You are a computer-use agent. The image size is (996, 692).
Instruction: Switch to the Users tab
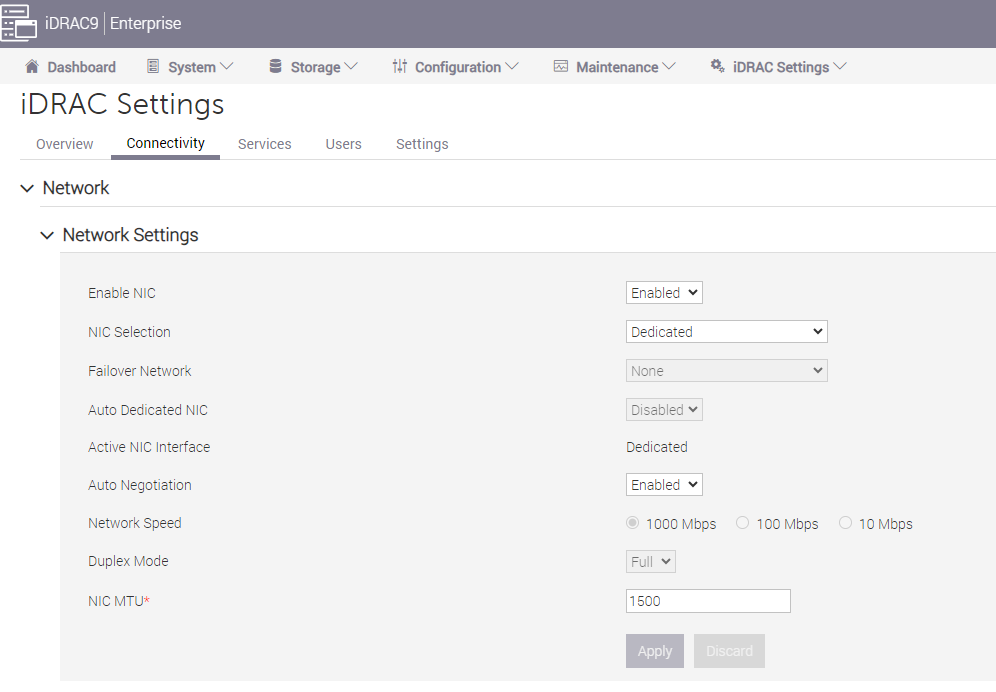tap(343, 144)
